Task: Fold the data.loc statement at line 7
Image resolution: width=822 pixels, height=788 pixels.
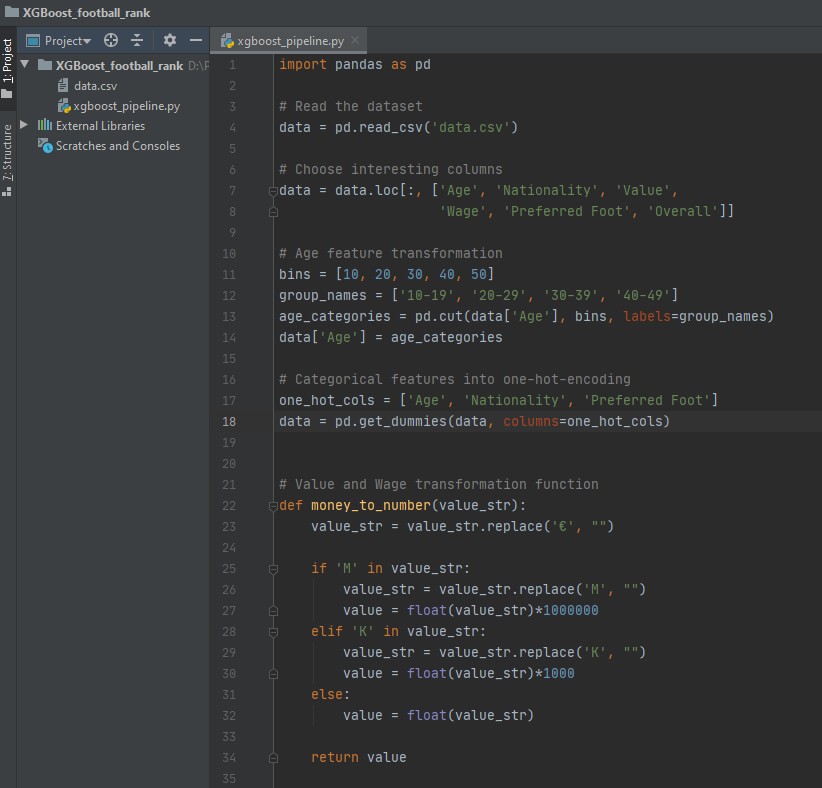Action: [273, 191]
